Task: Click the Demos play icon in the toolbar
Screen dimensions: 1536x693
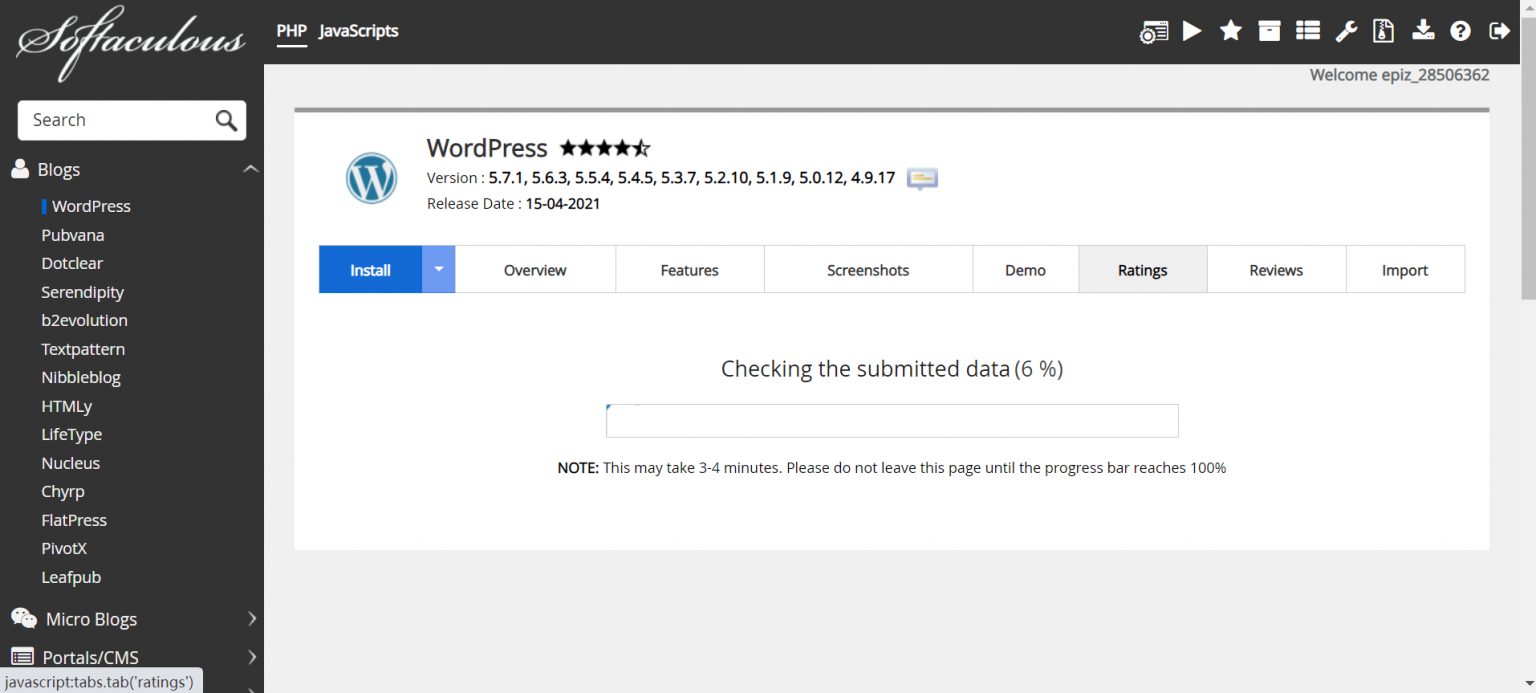Action: click(x=1191, y=31)
